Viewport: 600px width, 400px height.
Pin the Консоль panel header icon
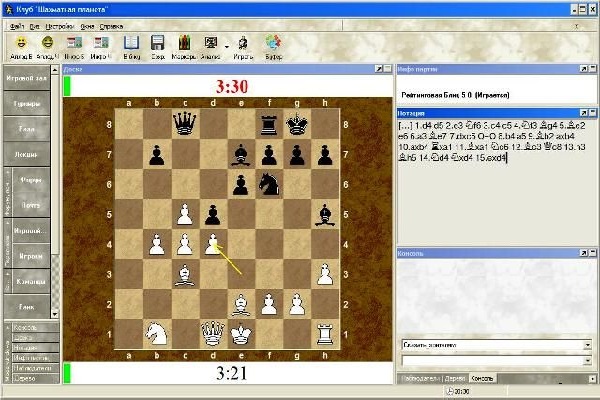pyautogui.click(x=584, y=253)
